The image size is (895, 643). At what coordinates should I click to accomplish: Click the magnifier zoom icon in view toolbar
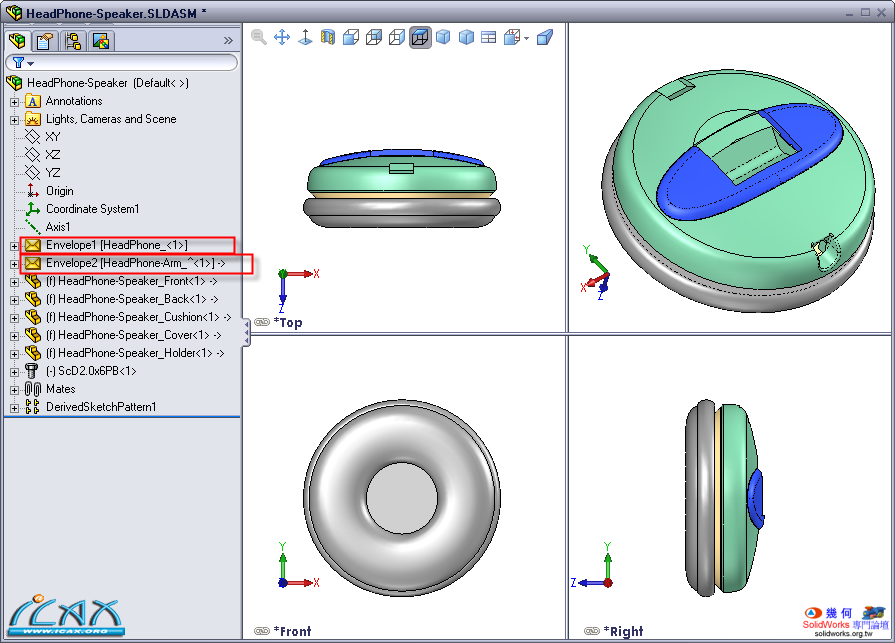(x=259, y=38)
